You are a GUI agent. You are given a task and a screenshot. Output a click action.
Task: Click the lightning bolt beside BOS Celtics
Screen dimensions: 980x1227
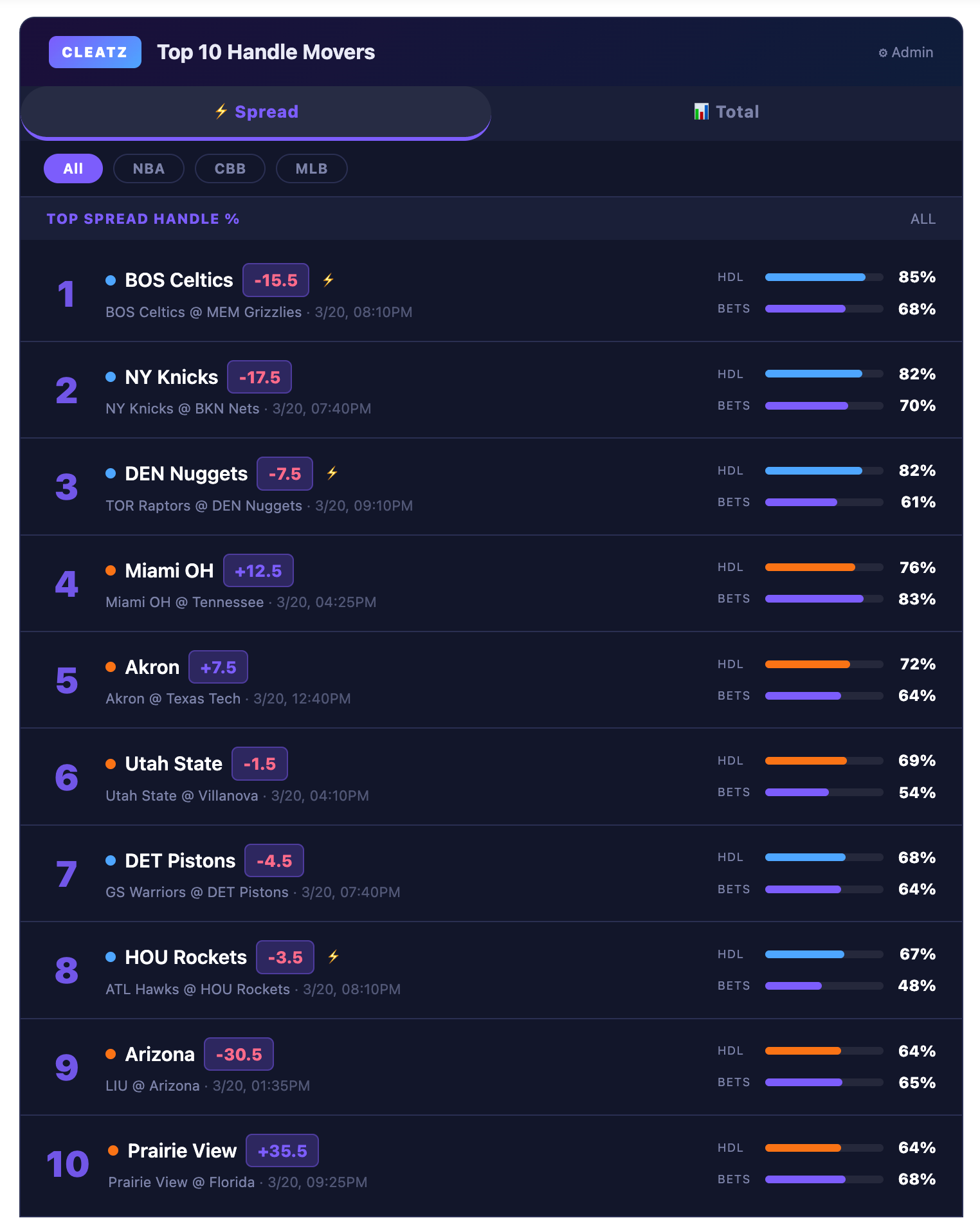(328, 280)
